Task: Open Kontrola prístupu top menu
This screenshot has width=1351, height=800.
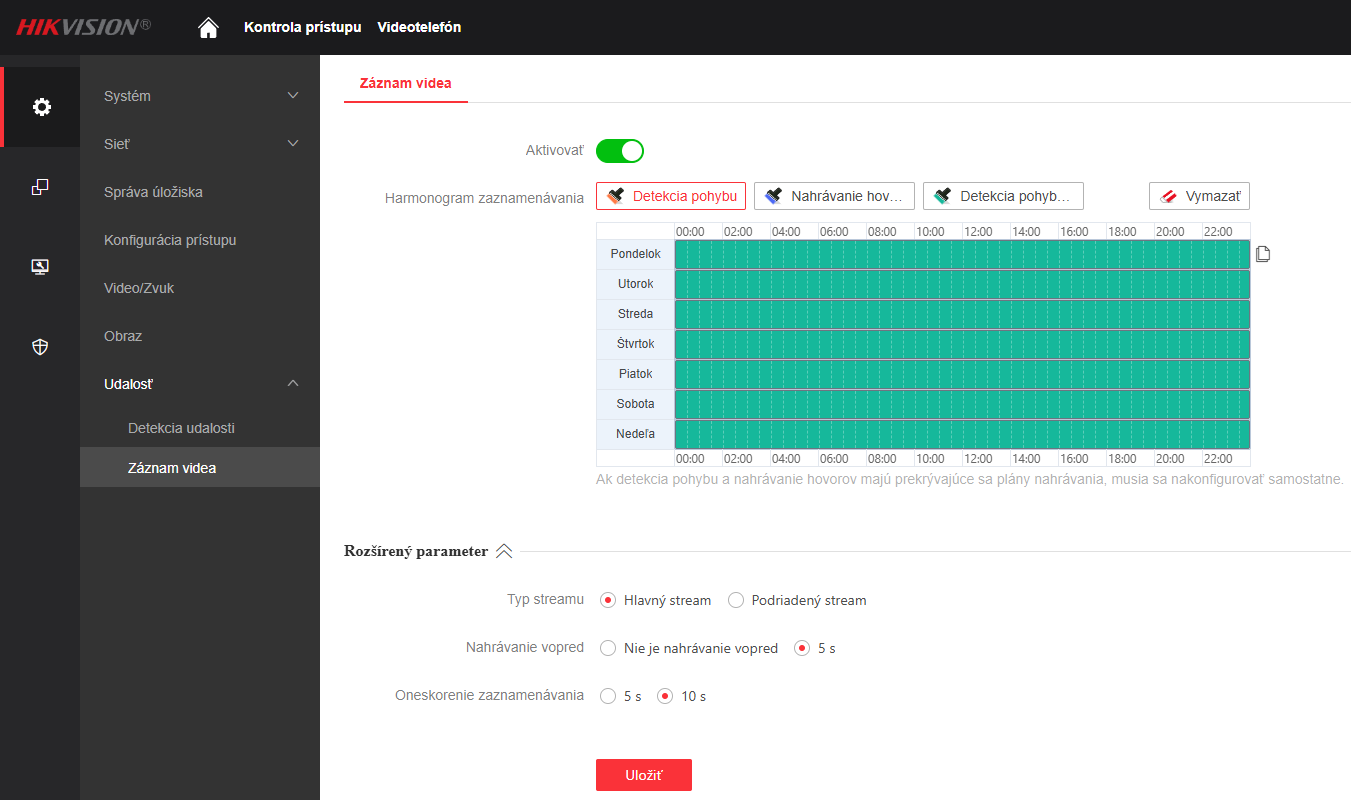Action: 302,27
